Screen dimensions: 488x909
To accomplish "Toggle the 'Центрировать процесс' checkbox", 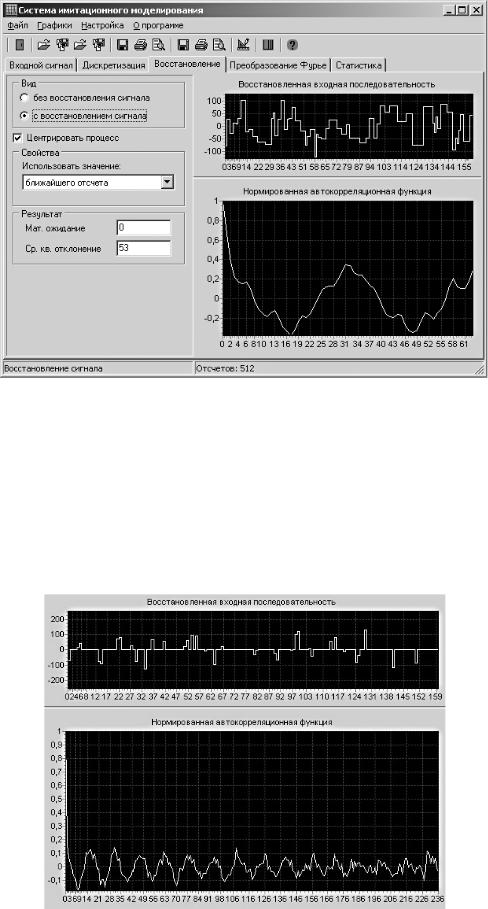I will point(17,138).
